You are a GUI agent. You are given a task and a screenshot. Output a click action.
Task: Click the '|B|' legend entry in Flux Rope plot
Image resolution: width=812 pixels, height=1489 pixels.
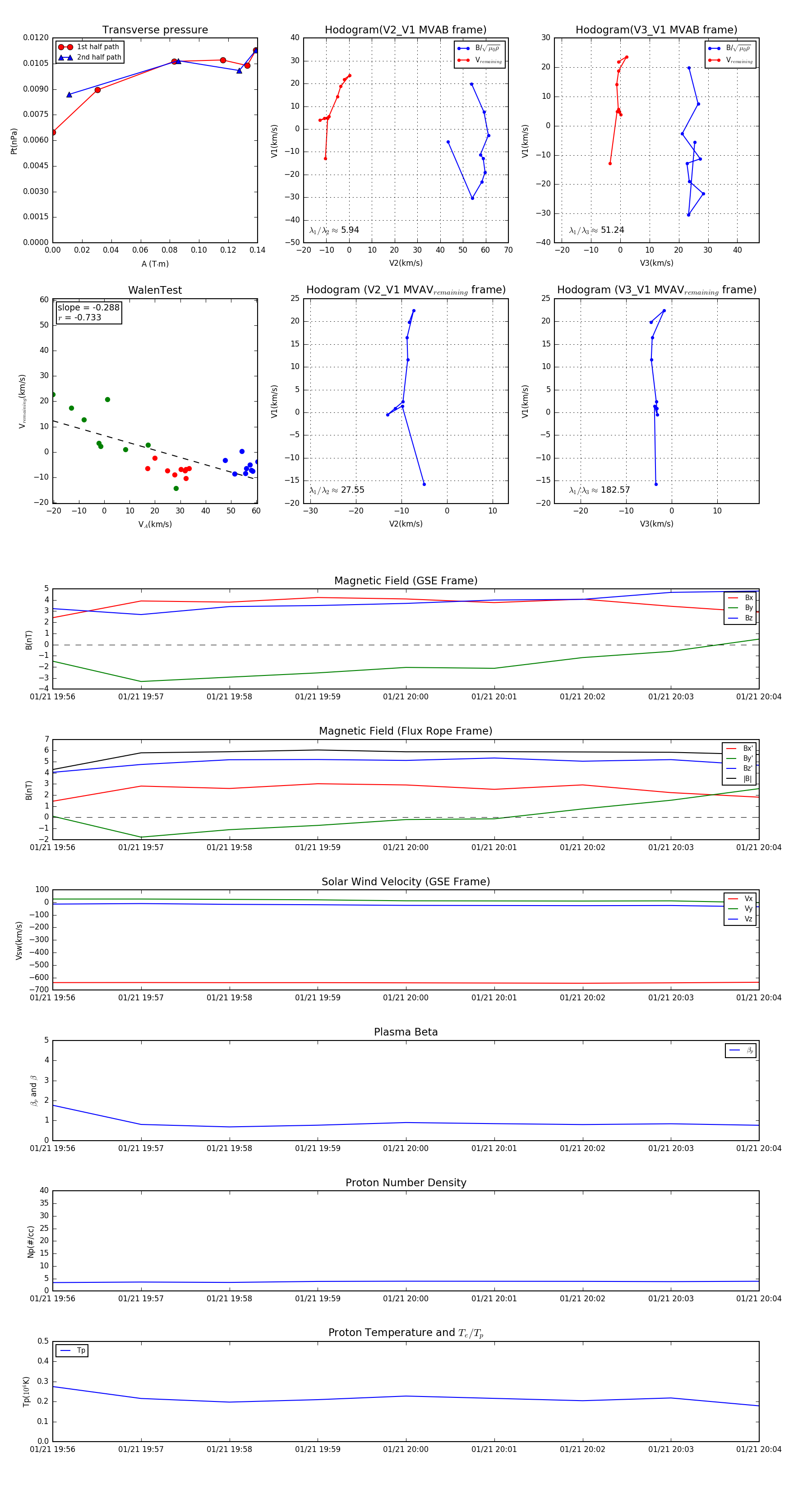[739, 779]
